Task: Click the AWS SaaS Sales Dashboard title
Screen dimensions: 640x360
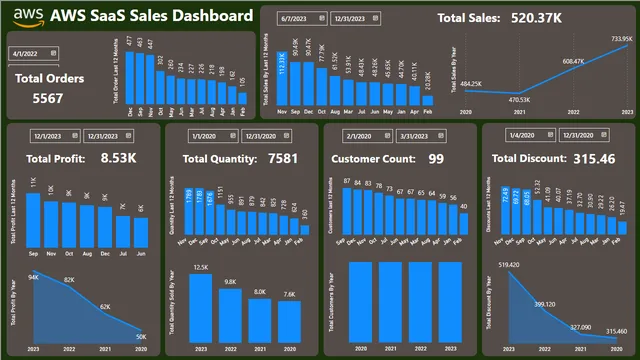Action: click(151, 16)
